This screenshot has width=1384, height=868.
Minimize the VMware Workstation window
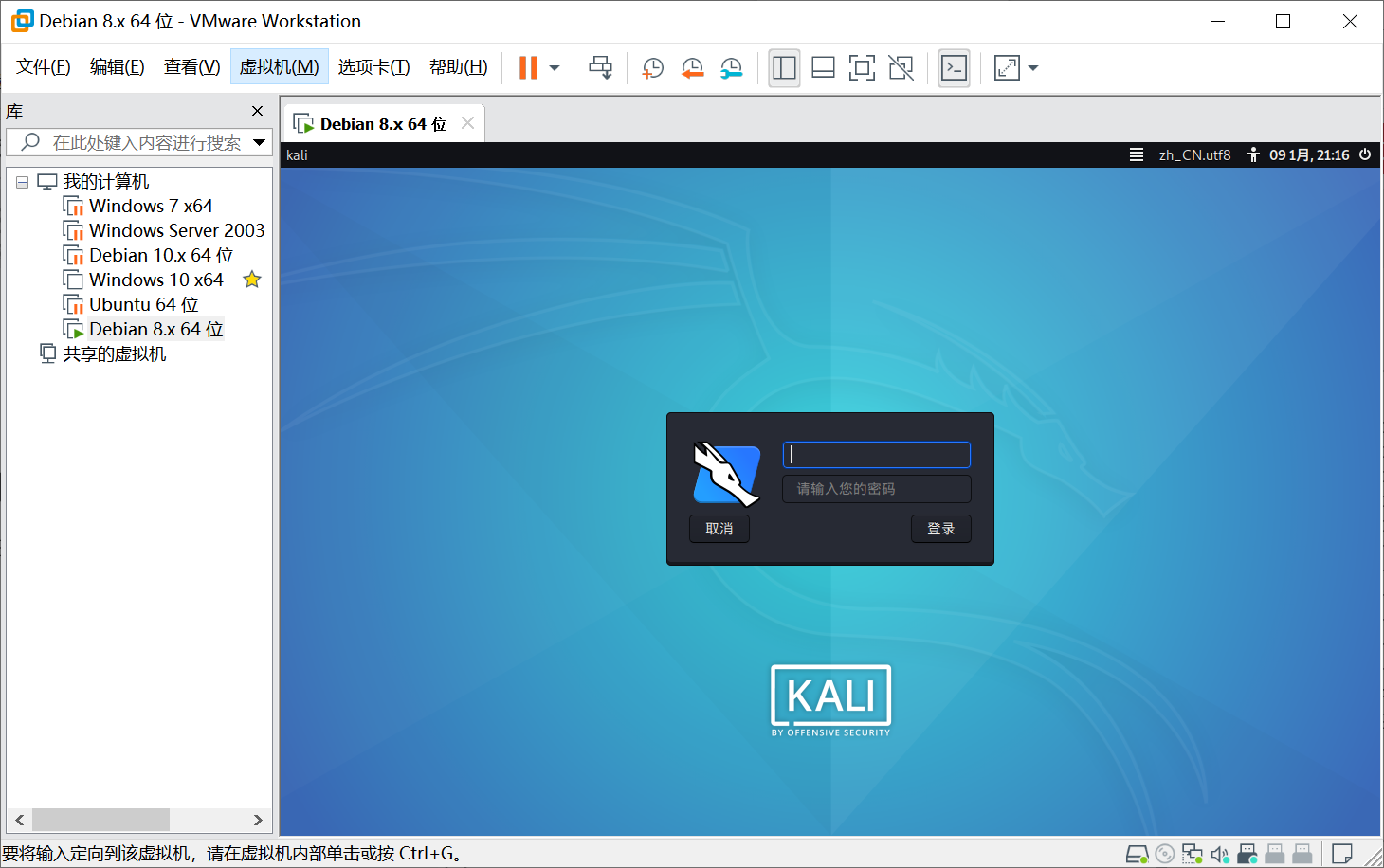1218,21
